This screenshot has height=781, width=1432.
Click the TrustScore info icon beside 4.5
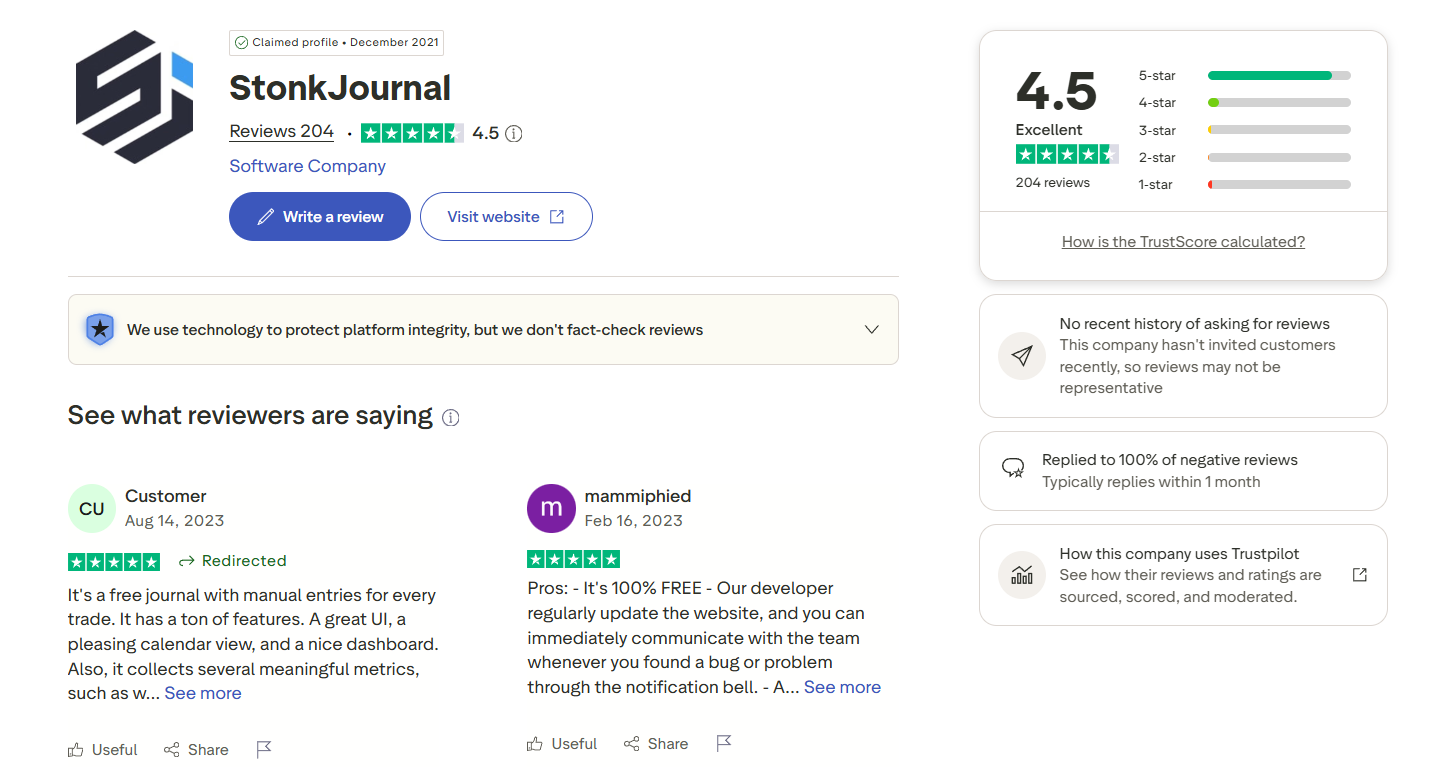click(514, 133)
